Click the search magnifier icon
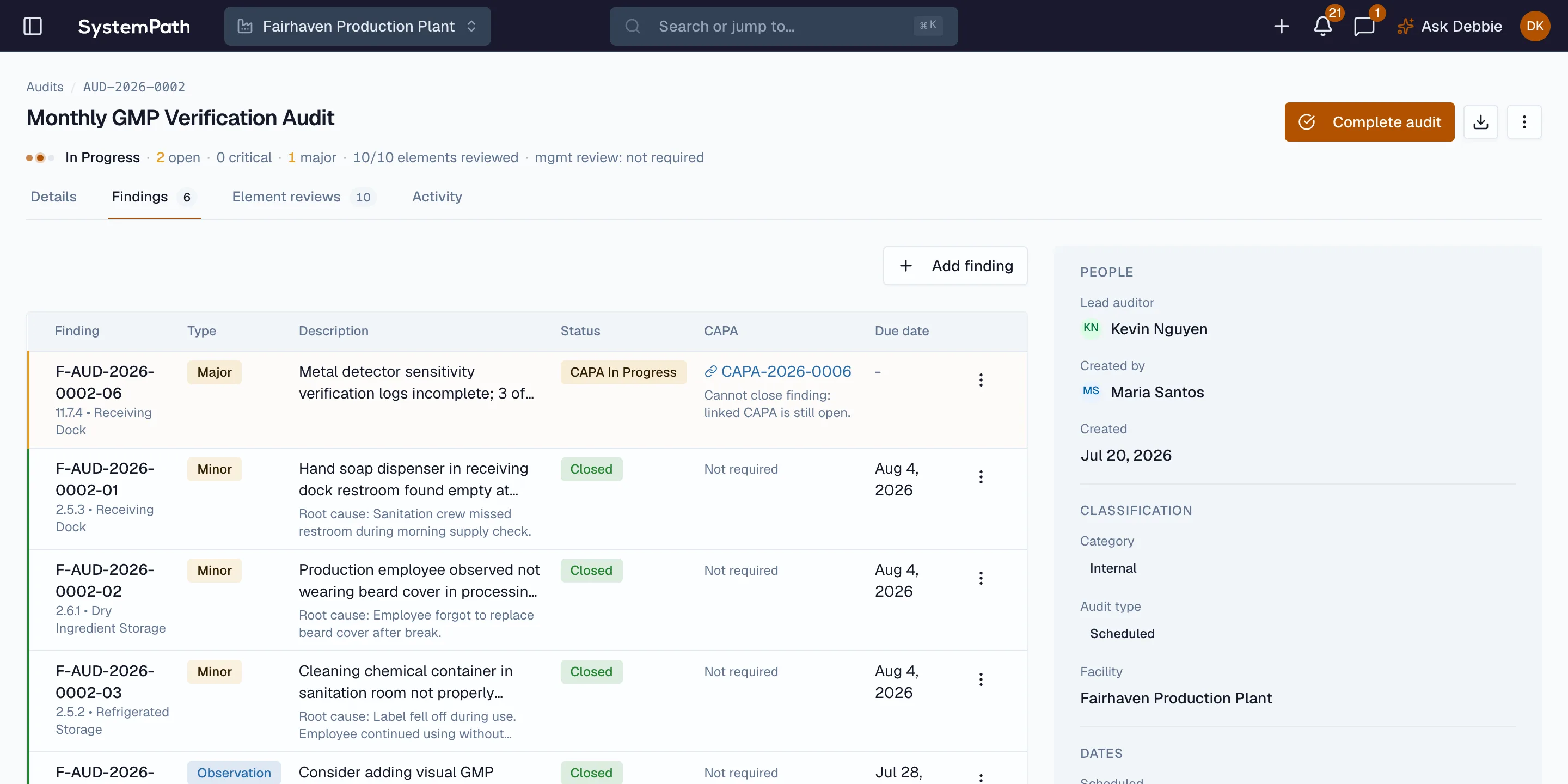The image size is (1568, 784). [633, 26]
